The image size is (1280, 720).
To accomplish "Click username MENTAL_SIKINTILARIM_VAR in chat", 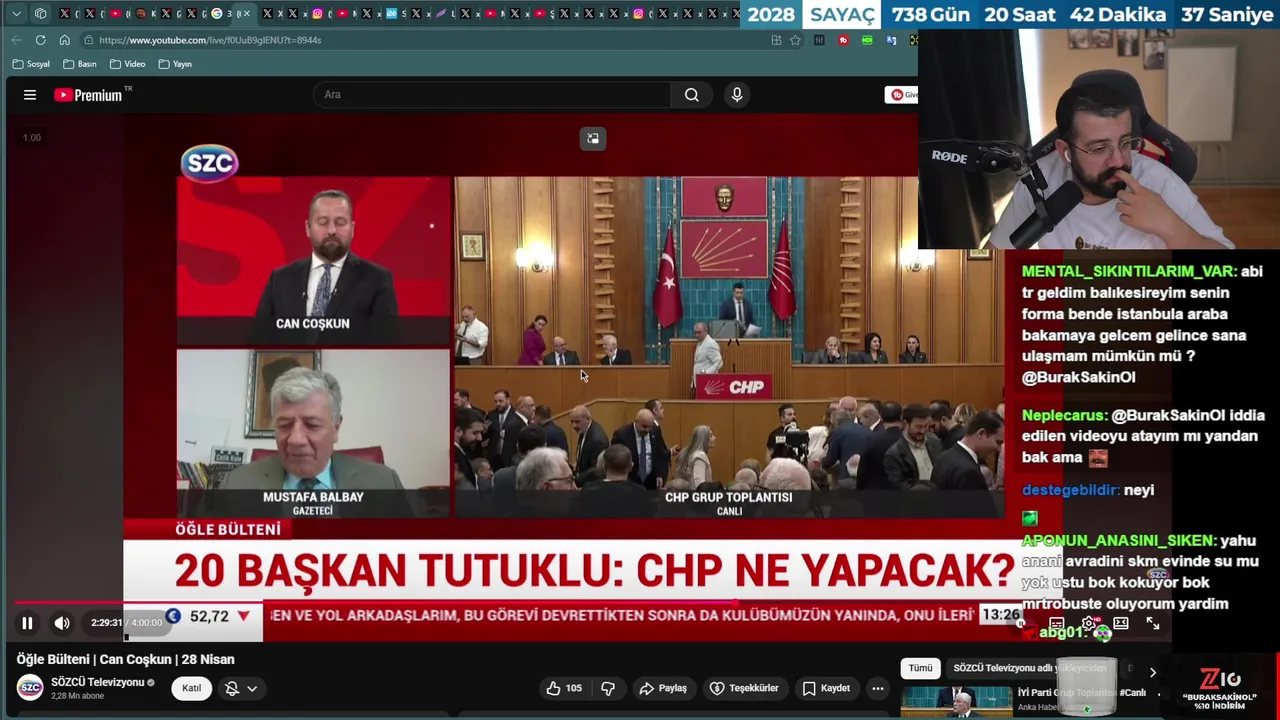I will tap(1128, 272).
